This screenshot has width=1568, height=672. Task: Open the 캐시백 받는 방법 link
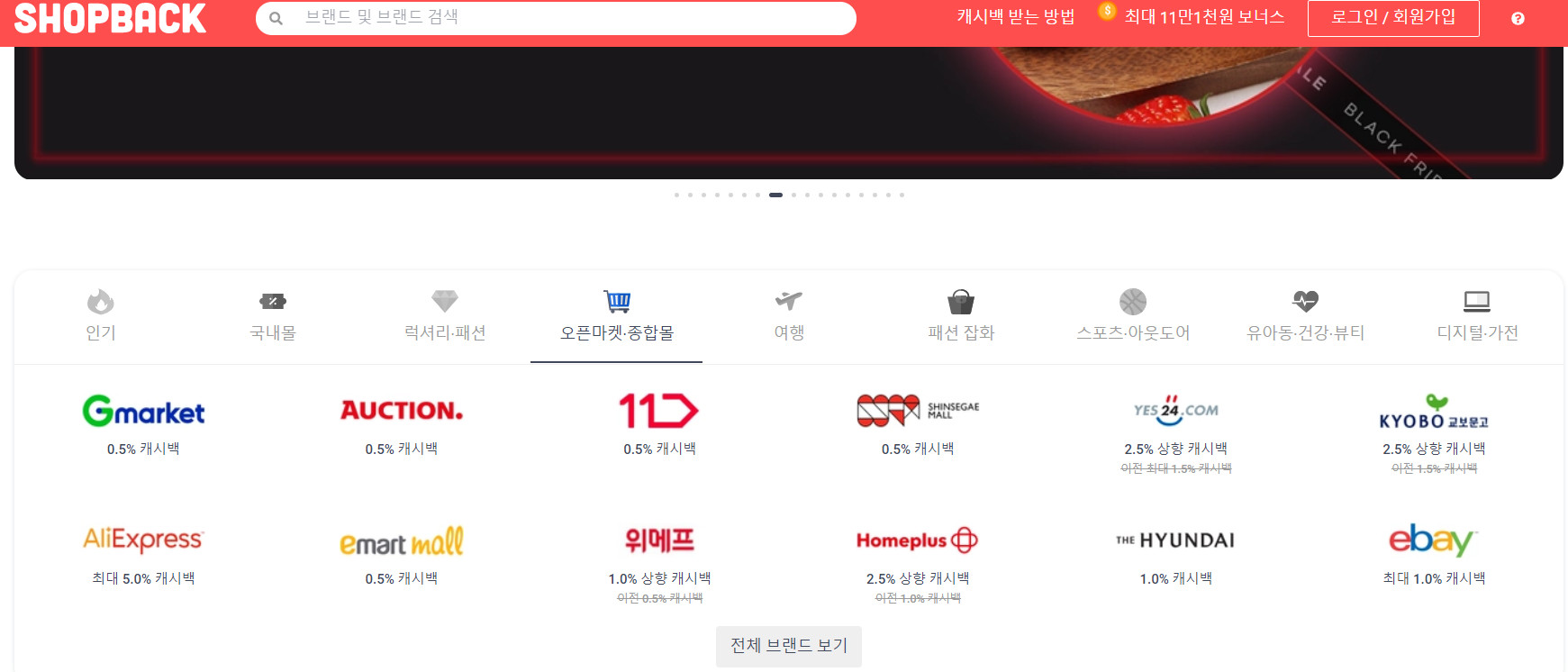(1016, 17)
